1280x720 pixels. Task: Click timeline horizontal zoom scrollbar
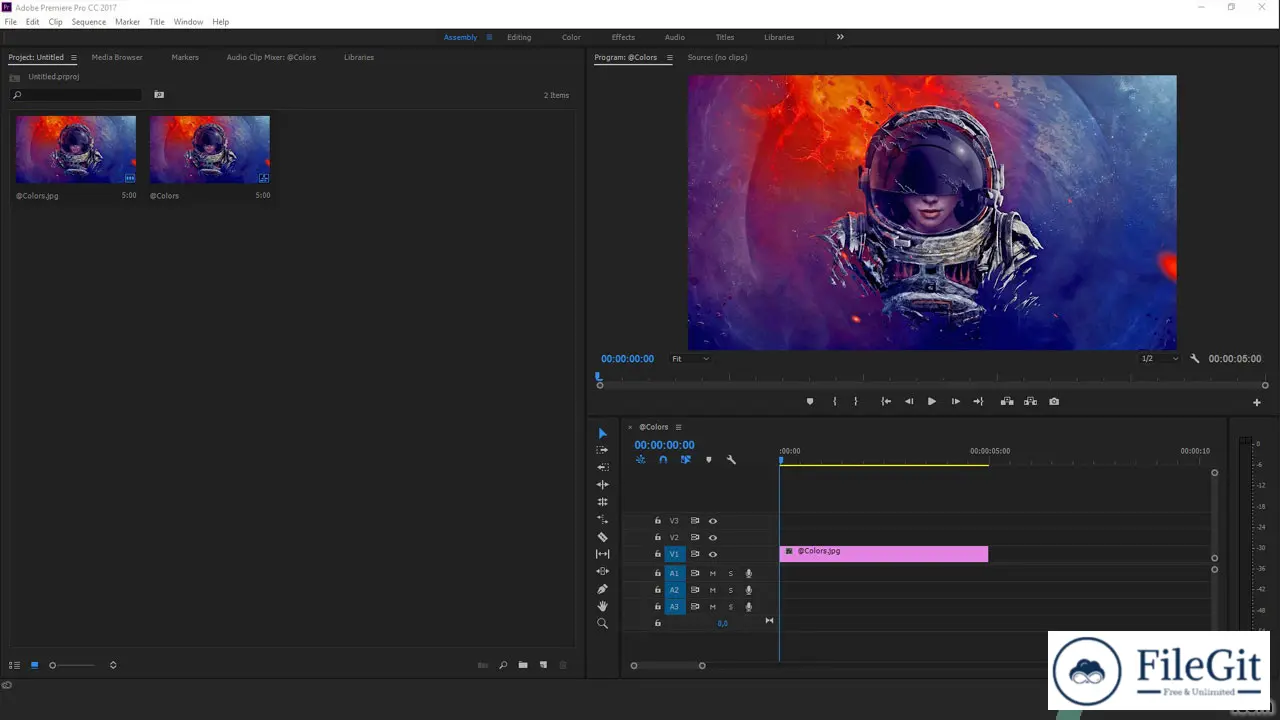[668, 665]
